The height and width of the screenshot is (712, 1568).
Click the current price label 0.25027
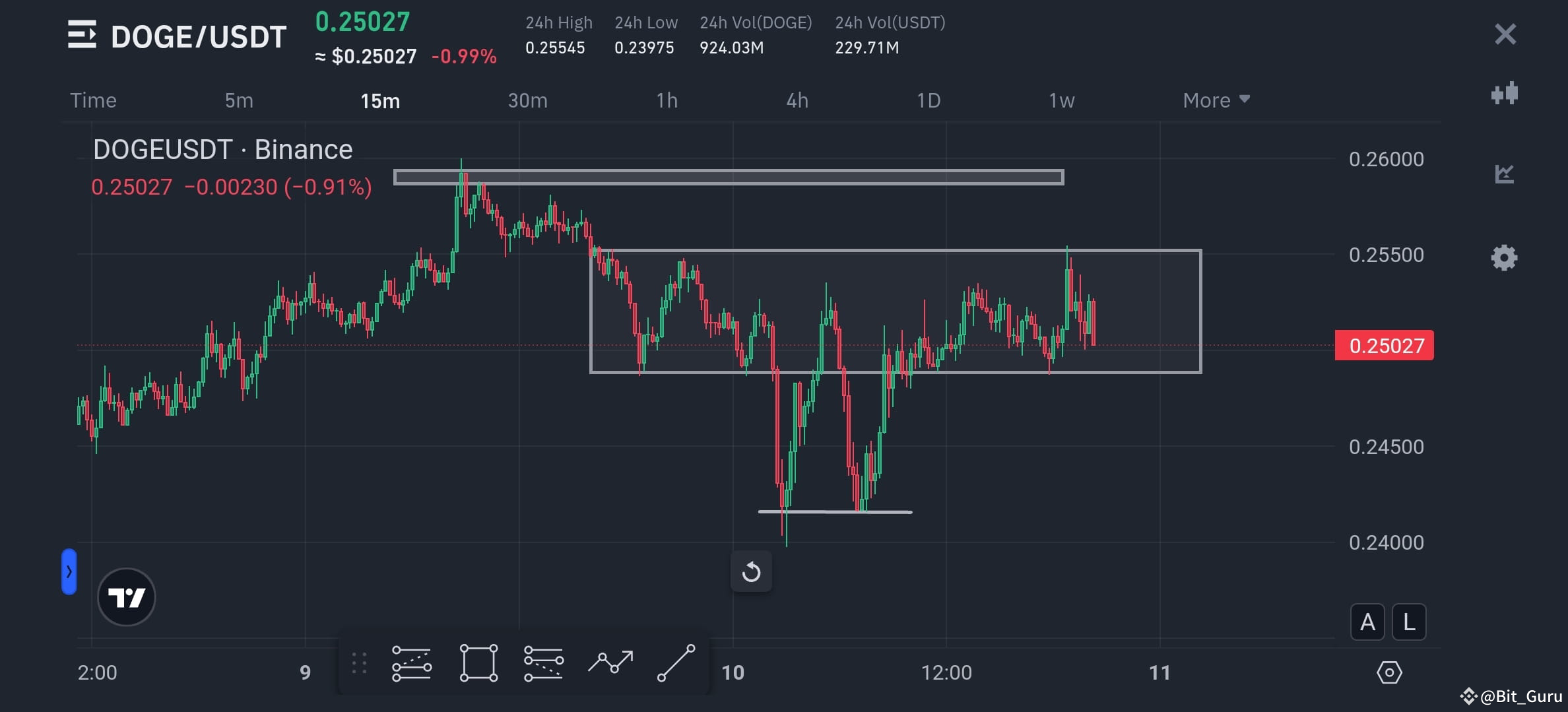[x=1384, y=345]
